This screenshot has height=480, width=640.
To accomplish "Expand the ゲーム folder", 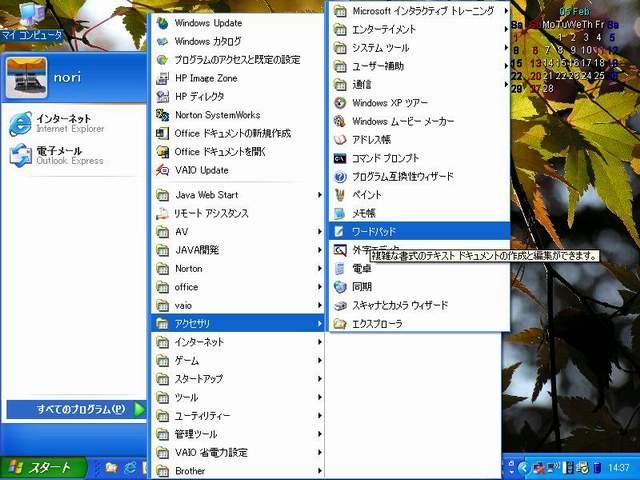I will tap(238, 360).
